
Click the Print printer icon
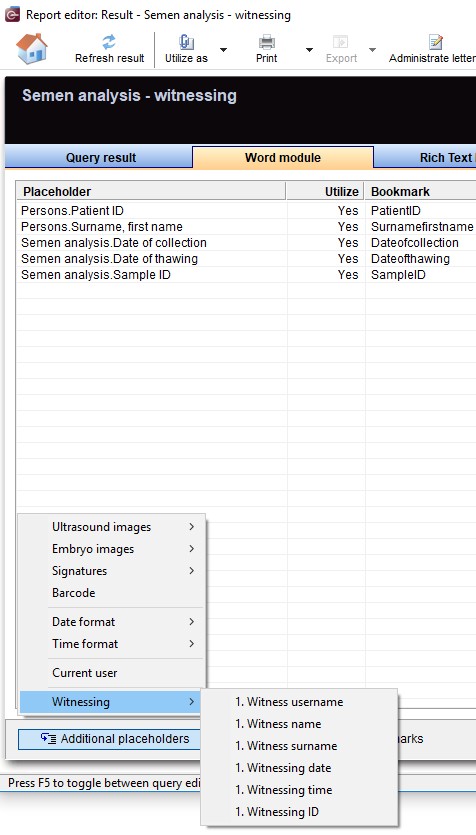(266, 42)
